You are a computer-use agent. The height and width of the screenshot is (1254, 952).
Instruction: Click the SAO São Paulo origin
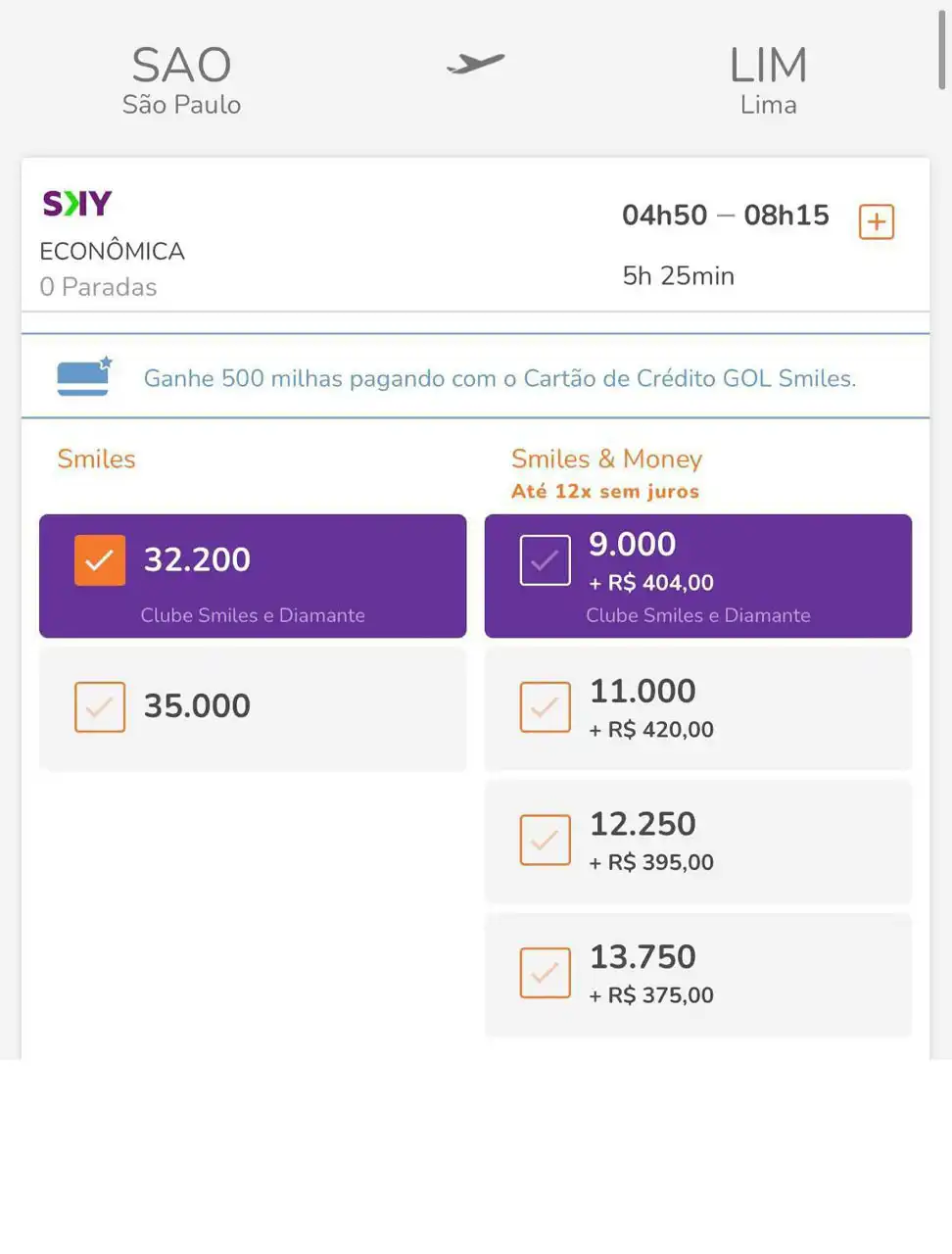click(x=181, y=79)
